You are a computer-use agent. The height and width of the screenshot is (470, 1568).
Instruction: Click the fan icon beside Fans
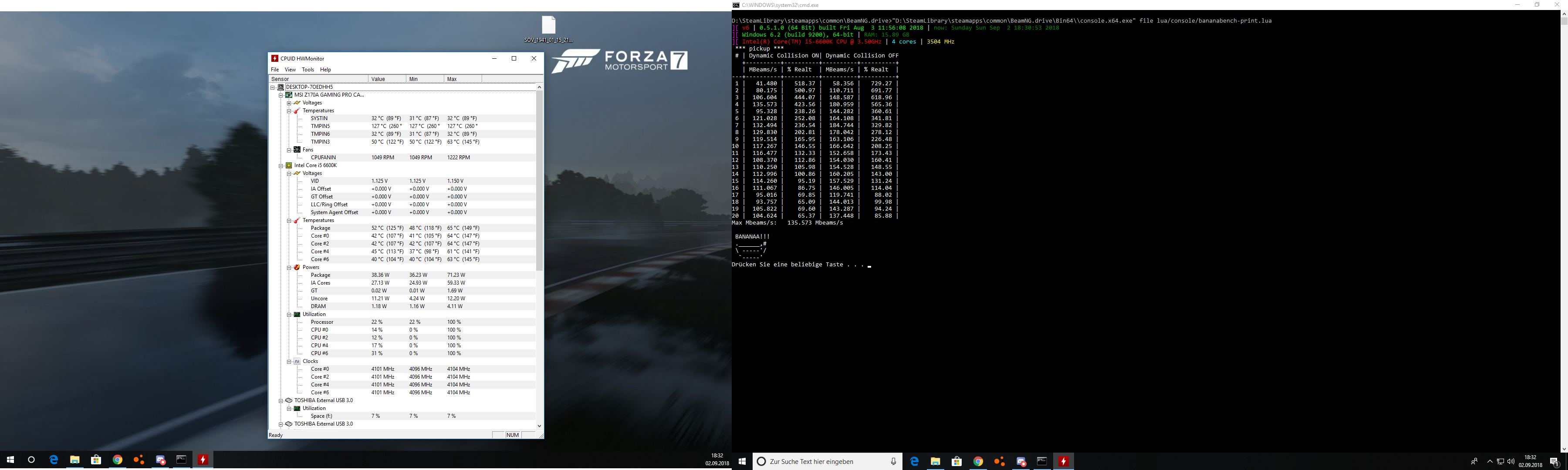point(297,150)
